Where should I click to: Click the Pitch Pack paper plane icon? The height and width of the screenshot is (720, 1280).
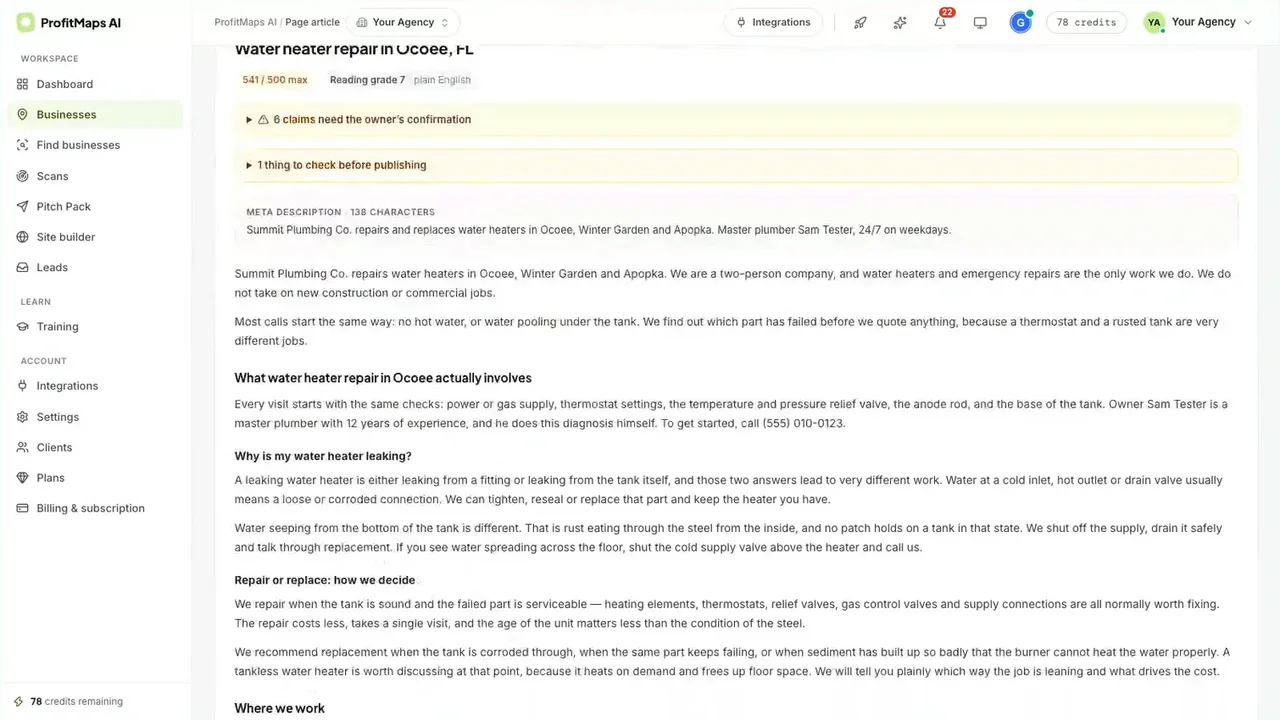[23, 206]
